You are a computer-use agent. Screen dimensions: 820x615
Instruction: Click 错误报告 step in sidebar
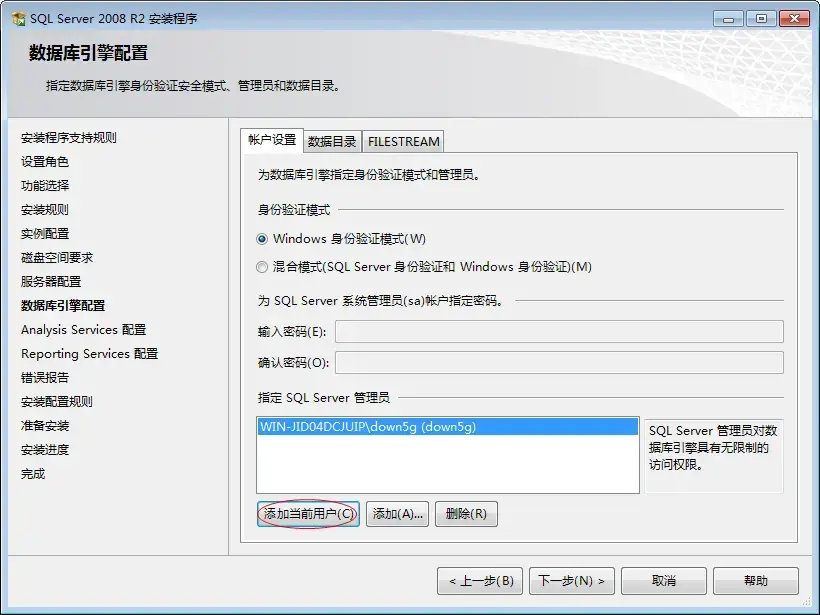click(45, 378)
